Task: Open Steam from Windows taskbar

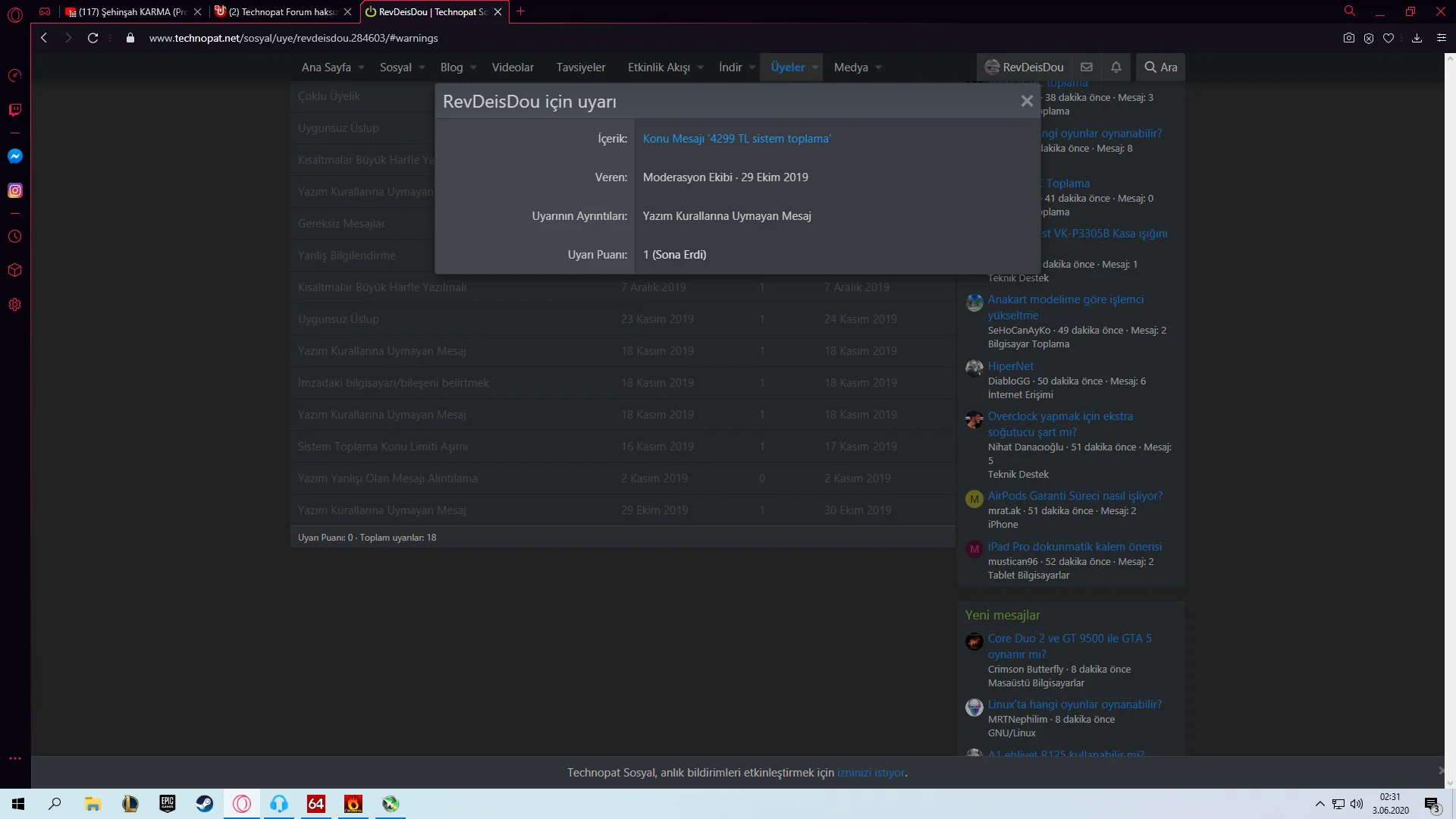Action: (x=205, y=804)
